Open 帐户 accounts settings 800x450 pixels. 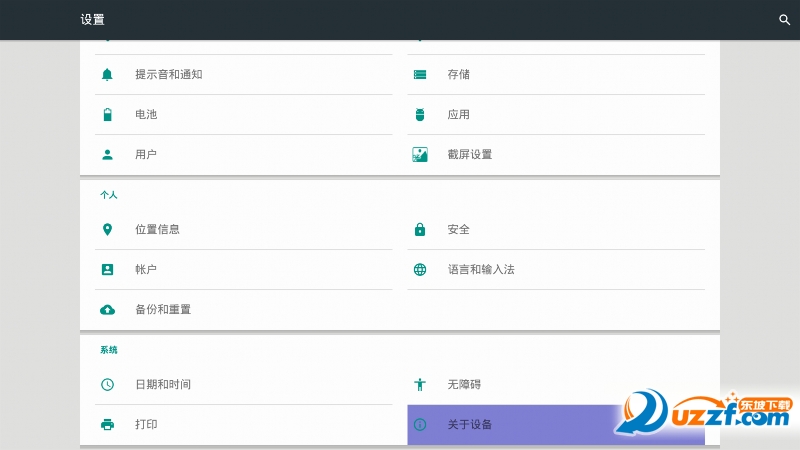pyautogui.click(x=146, y=269)
